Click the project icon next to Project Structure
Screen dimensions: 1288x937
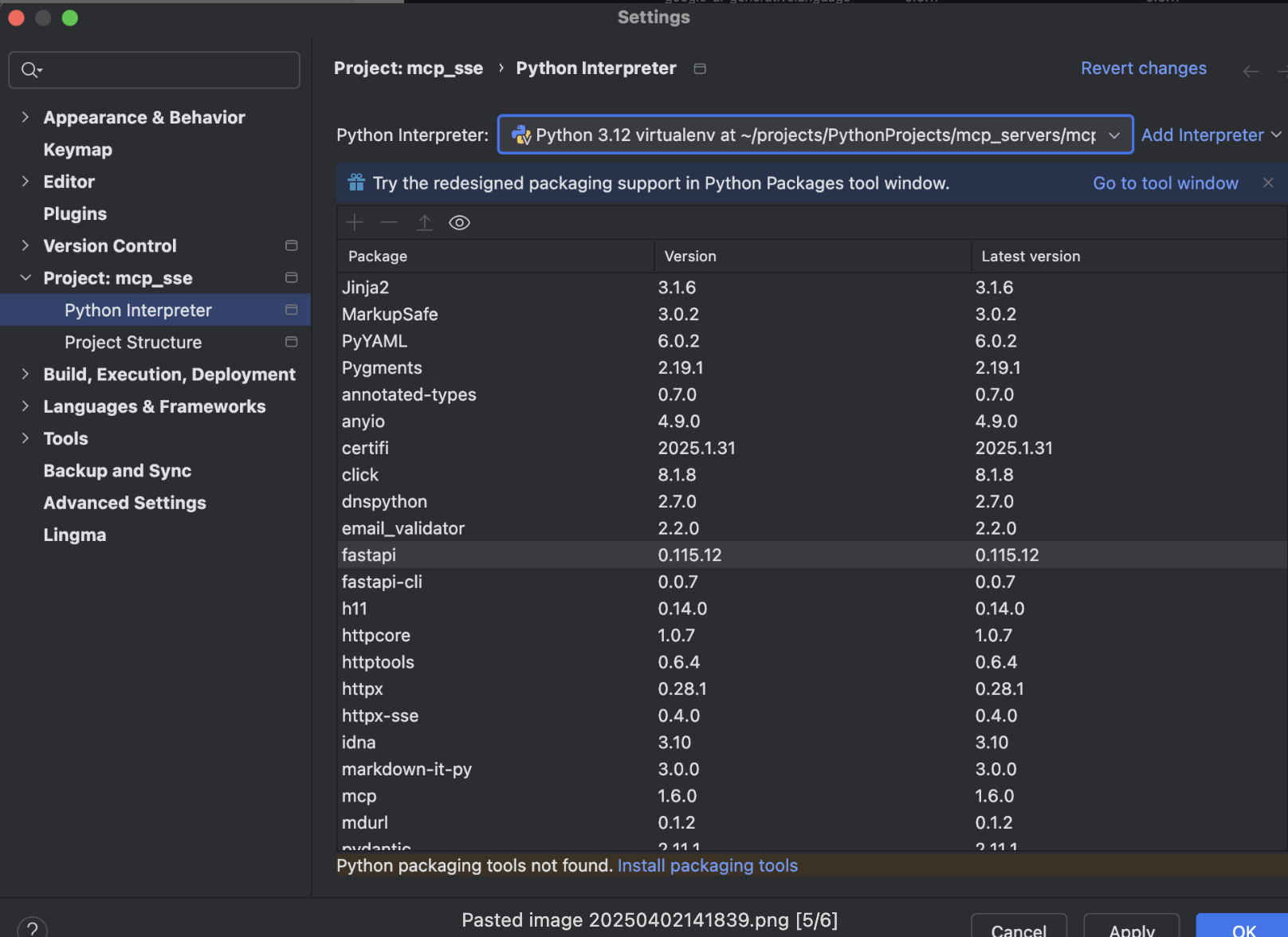tap(292, 342)
